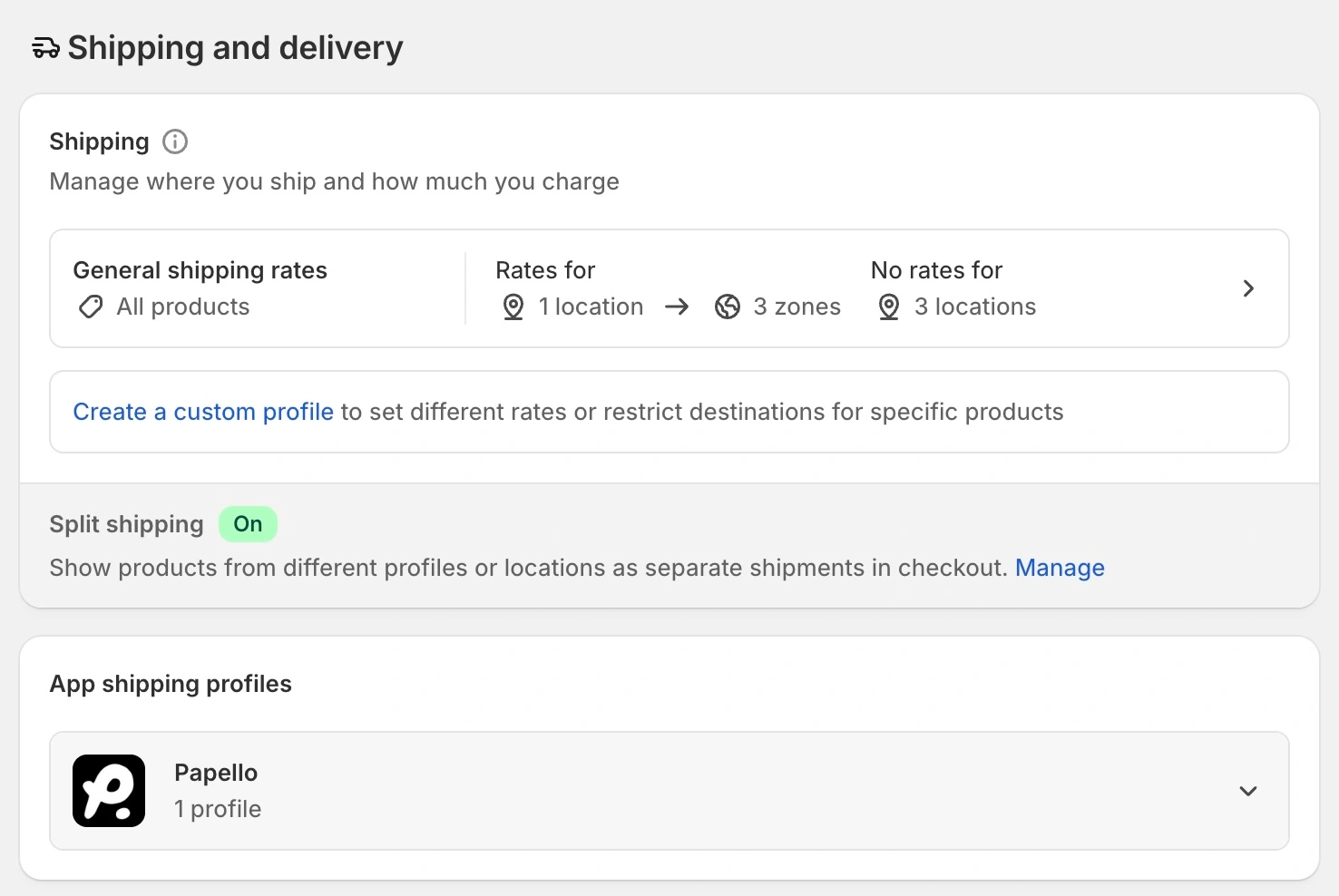This screenshot has width=1339, height=896.
Task: Click the delivery truck icon in the page header
Action: pos(44,47)
